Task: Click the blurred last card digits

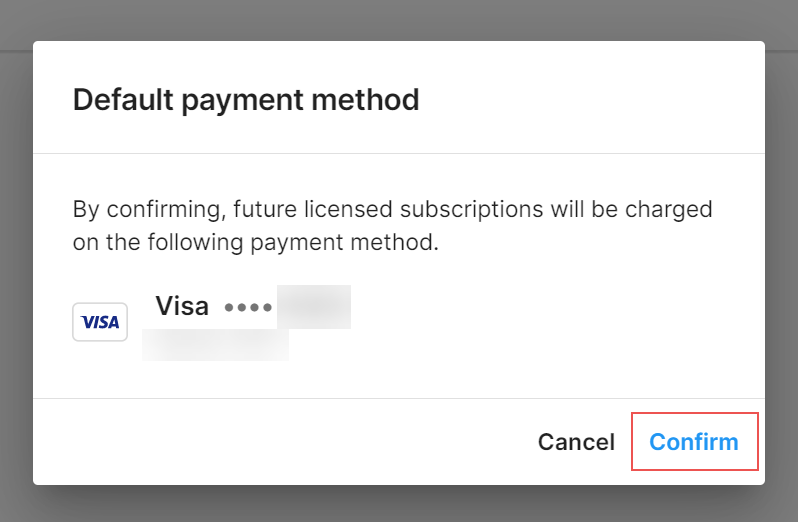Action: point(314,306)
